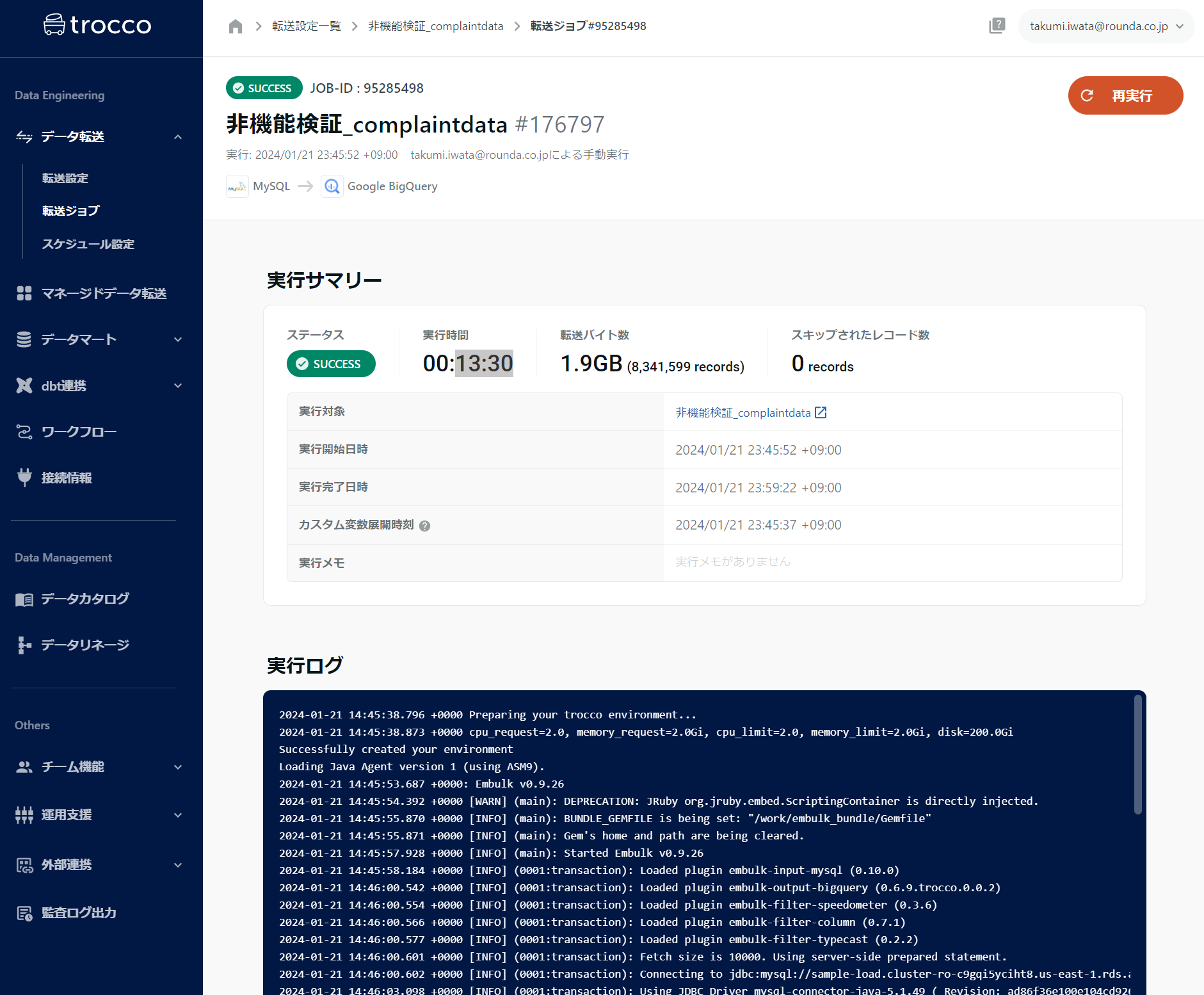Expand the チーム機能 menu

[177, 767]
